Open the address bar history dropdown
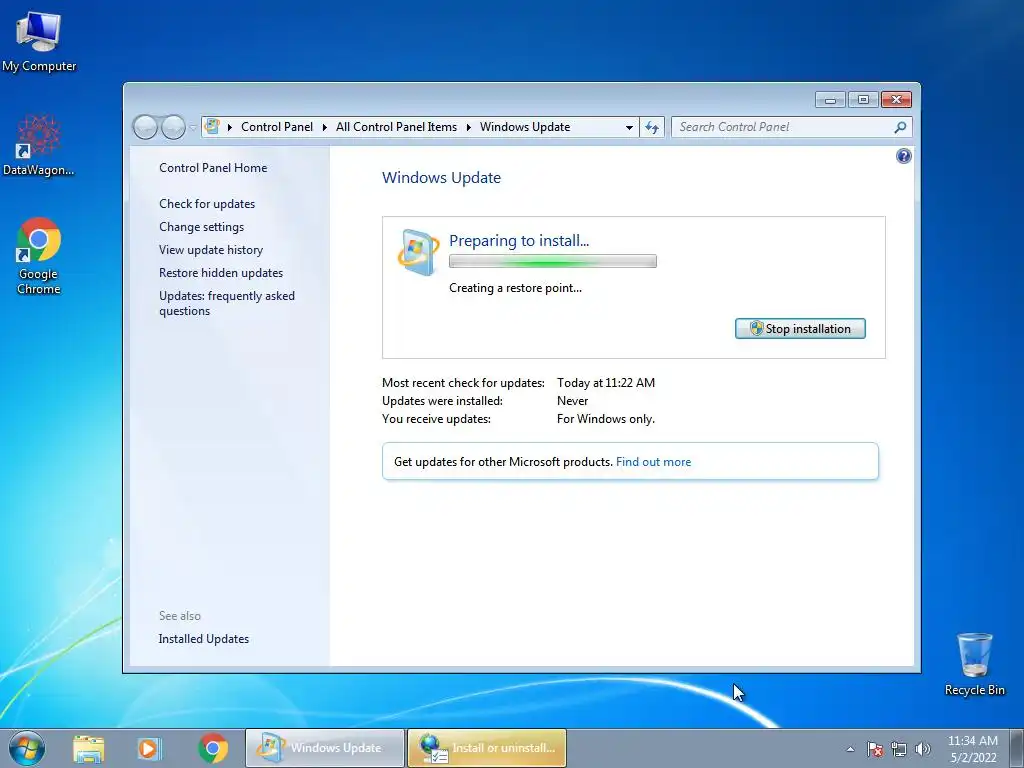The width and height of the screenshot is (1024, 768). pyautogui.click(x=629, y=127)
